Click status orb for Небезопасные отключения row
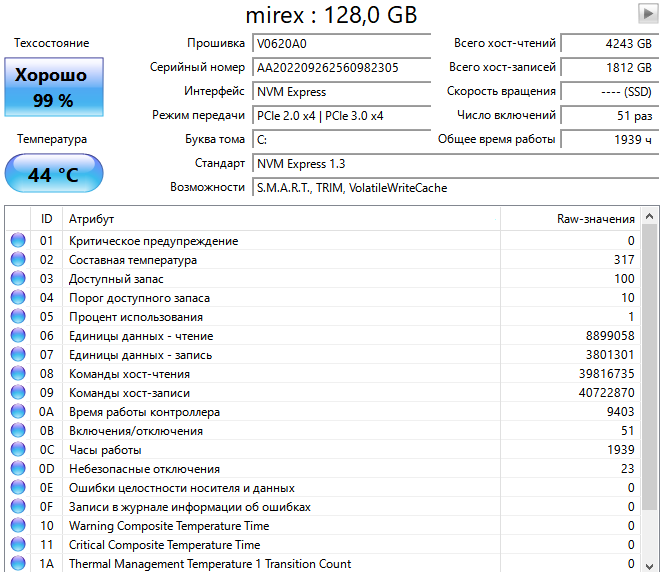663x572 pixels. pyautogui.click(x=18, y=469)
